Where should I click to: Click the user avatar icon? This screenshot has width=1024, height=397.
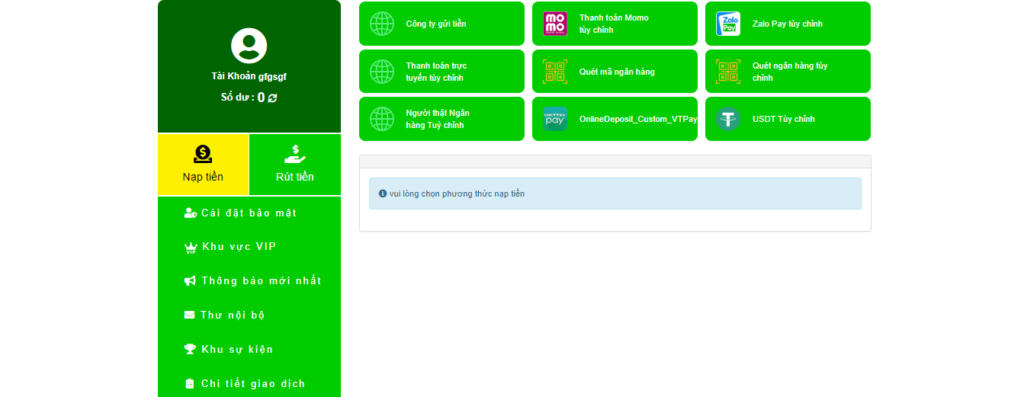coord(249,46)
